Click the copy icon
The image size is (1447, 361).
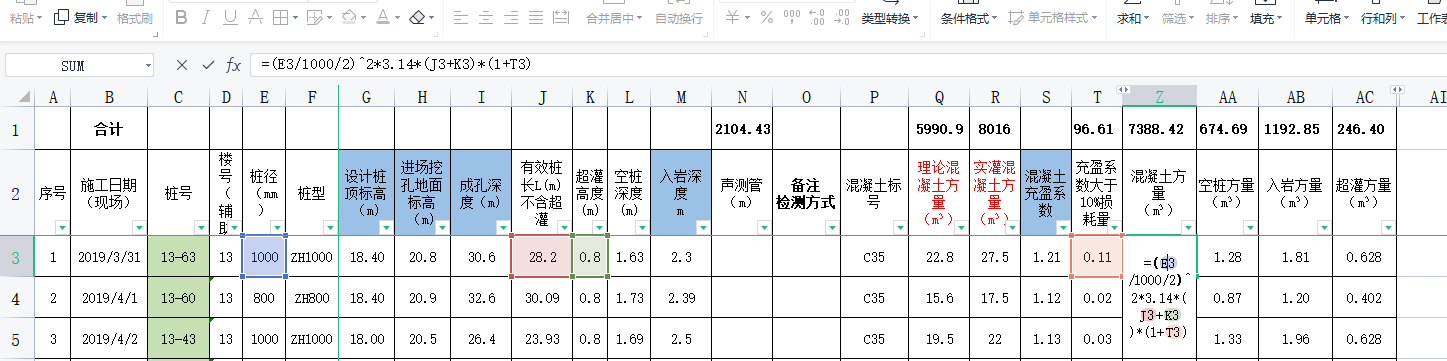61,17
